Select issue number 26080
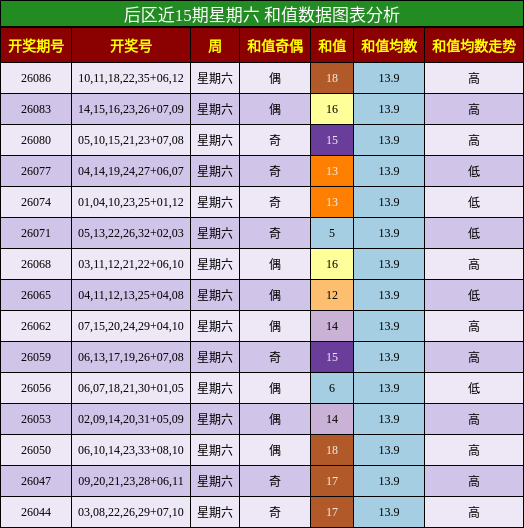 click(36, 140)
